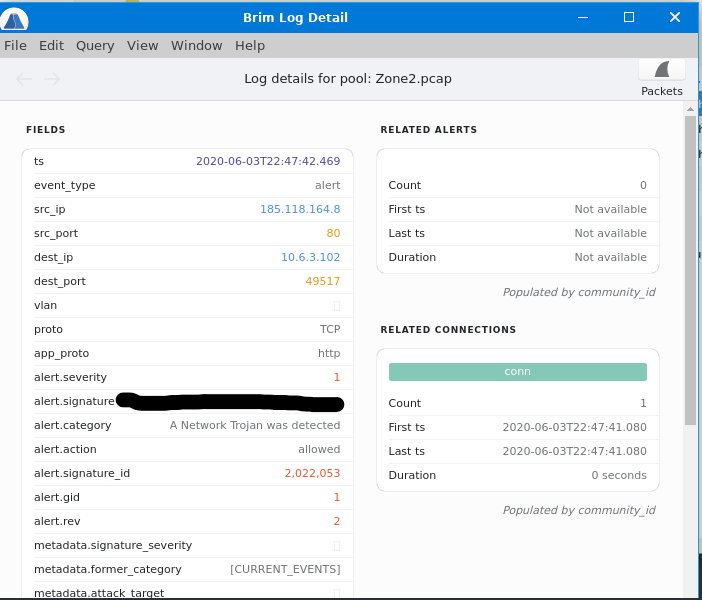Click the Brim app logo in title bar
This screenshot has height=600, width=702.
[x=14, y=19]
